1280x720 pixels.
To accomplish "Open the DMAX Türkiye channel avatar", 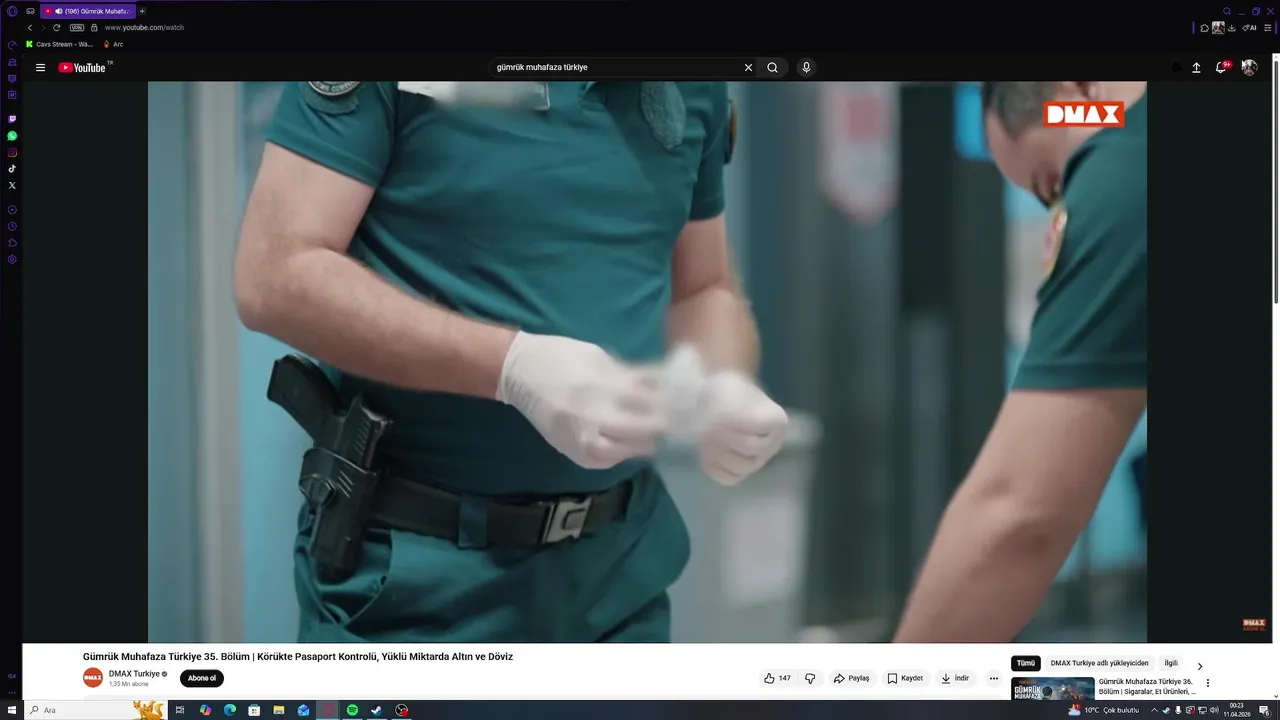I will tap(93, 678).
